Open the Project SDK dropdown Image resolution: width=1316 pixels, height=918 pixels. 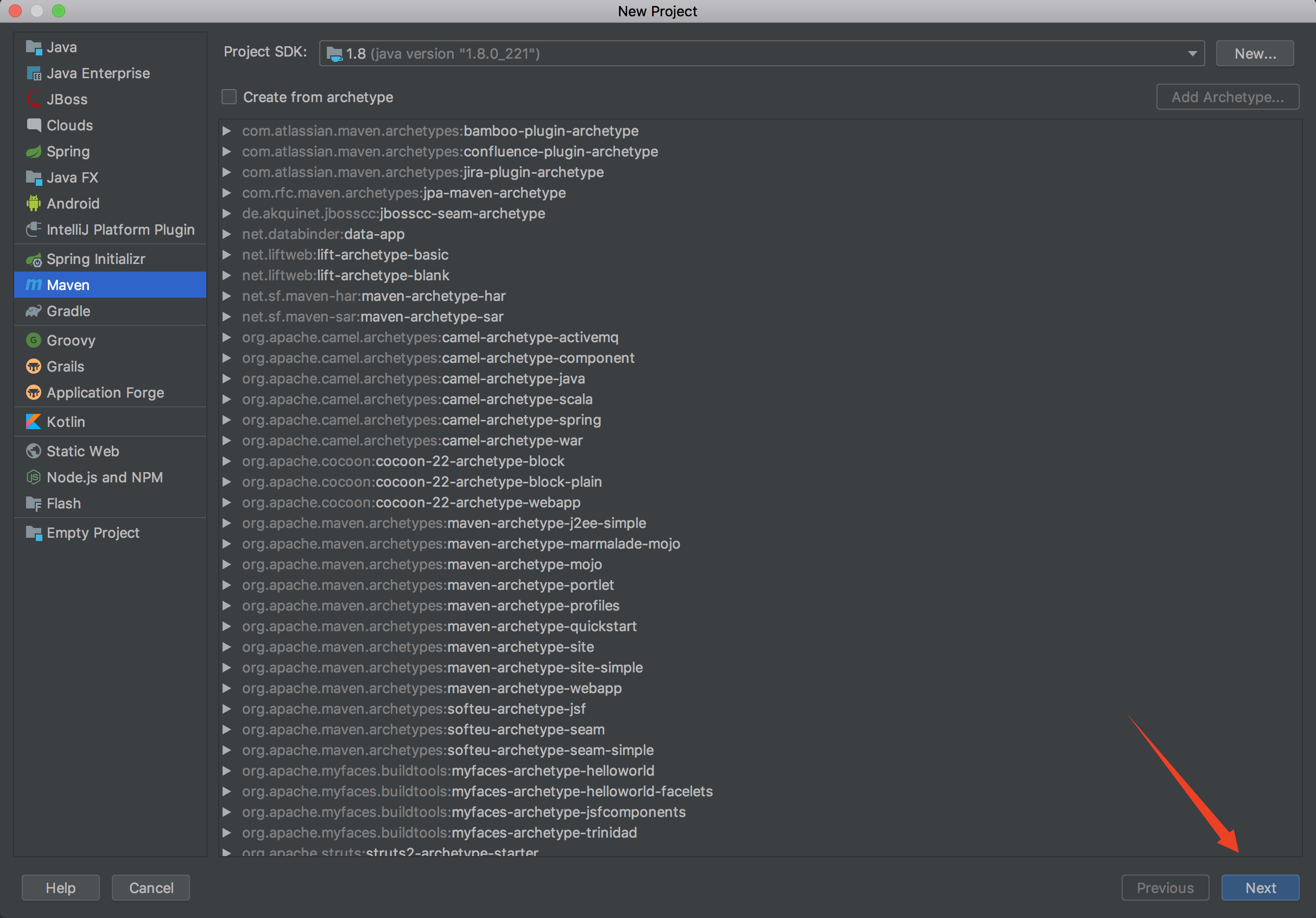pyautogui.click(x=1192, y=53)
